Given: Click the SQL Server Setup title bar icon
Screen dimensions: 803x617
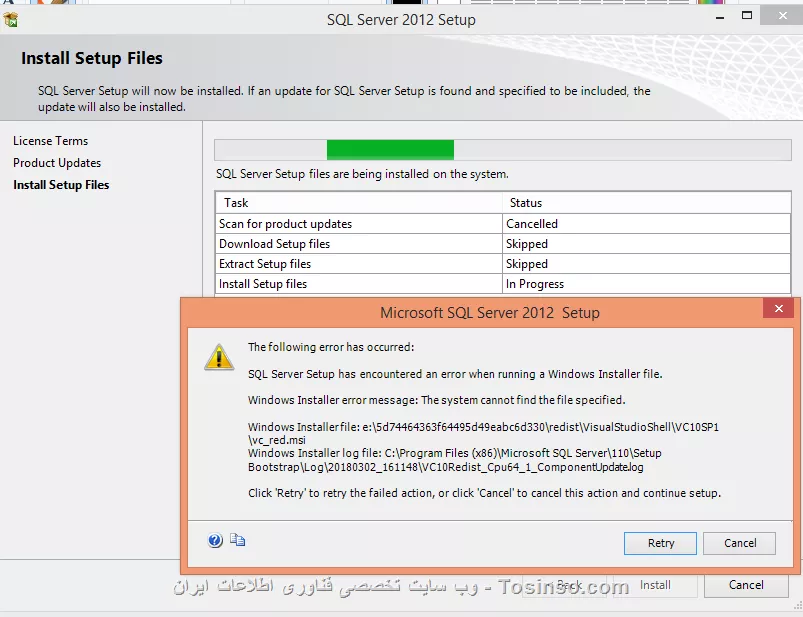Looking at the screenshot, I should (x=10, y=20).
